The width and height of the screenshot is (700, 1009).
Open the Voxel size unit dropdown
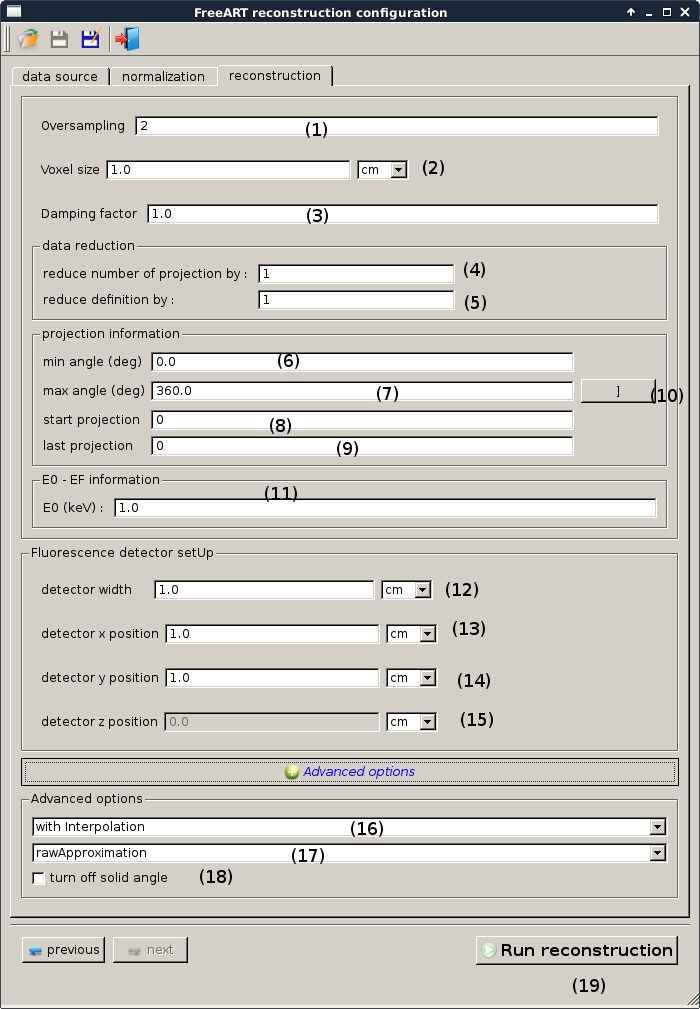pos(383,170)
